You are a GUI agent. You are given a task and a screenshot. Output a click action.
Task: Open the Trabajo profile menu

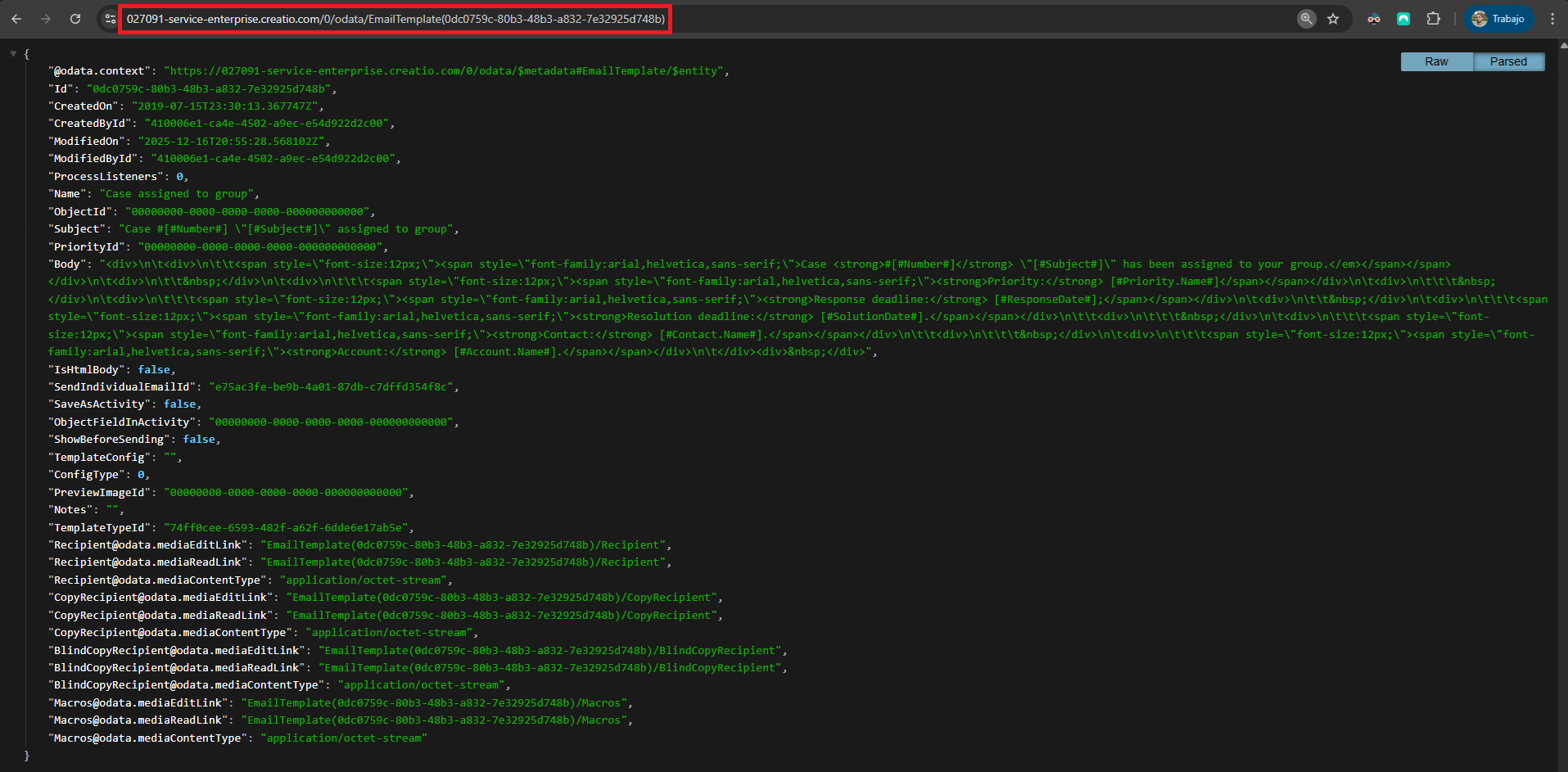coord(1498,19)
